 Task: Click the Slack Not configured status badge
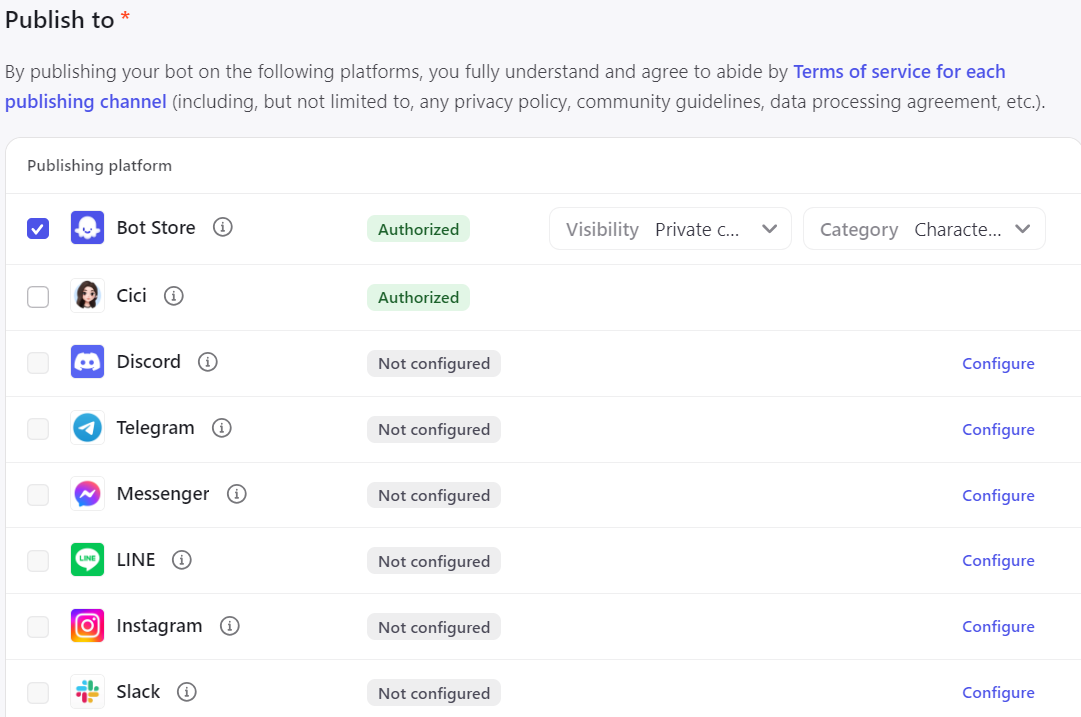pyautogui.click(x=434, y=693)
